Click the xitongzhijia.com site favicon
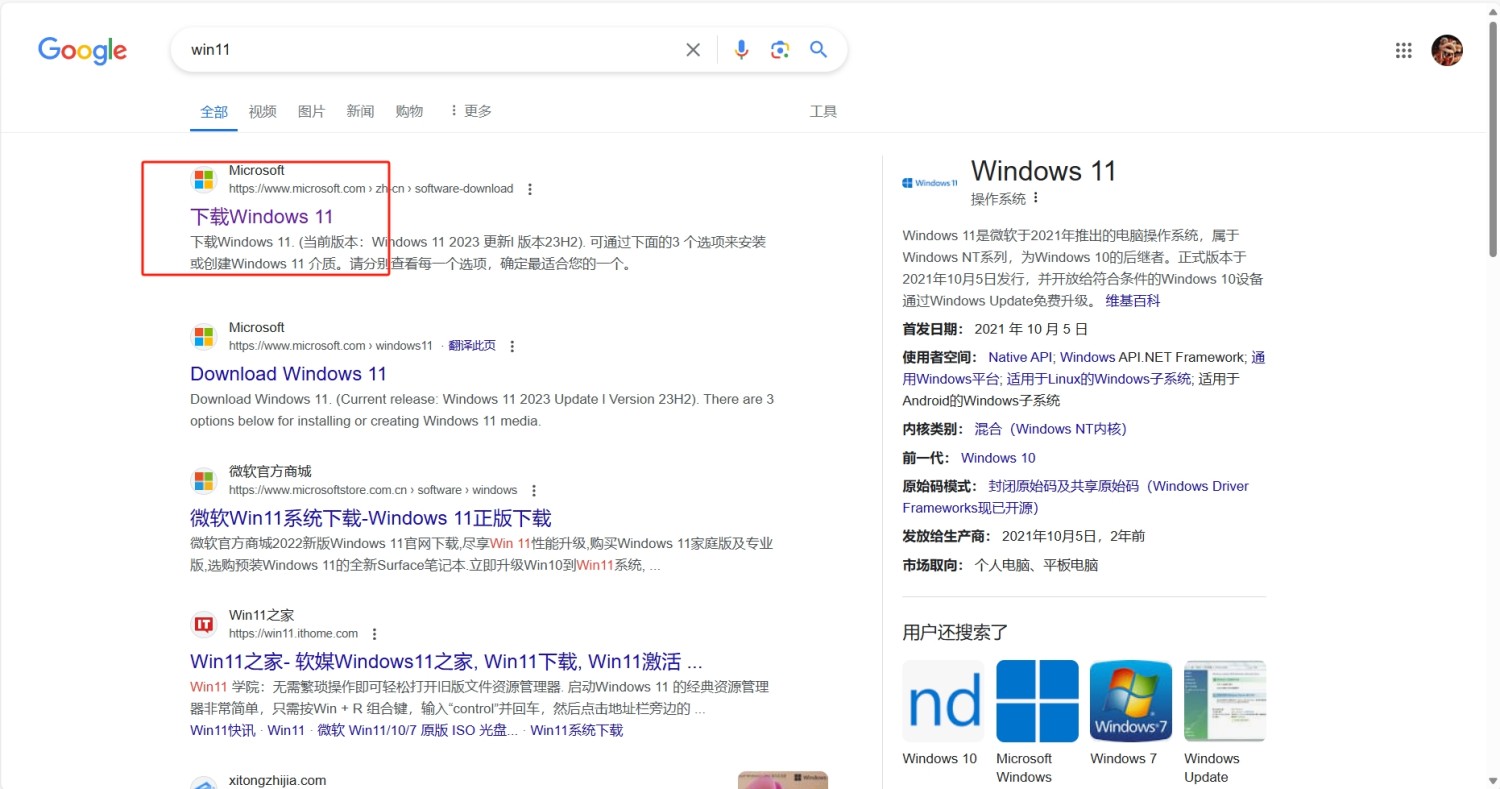 (x=204, y=784)
